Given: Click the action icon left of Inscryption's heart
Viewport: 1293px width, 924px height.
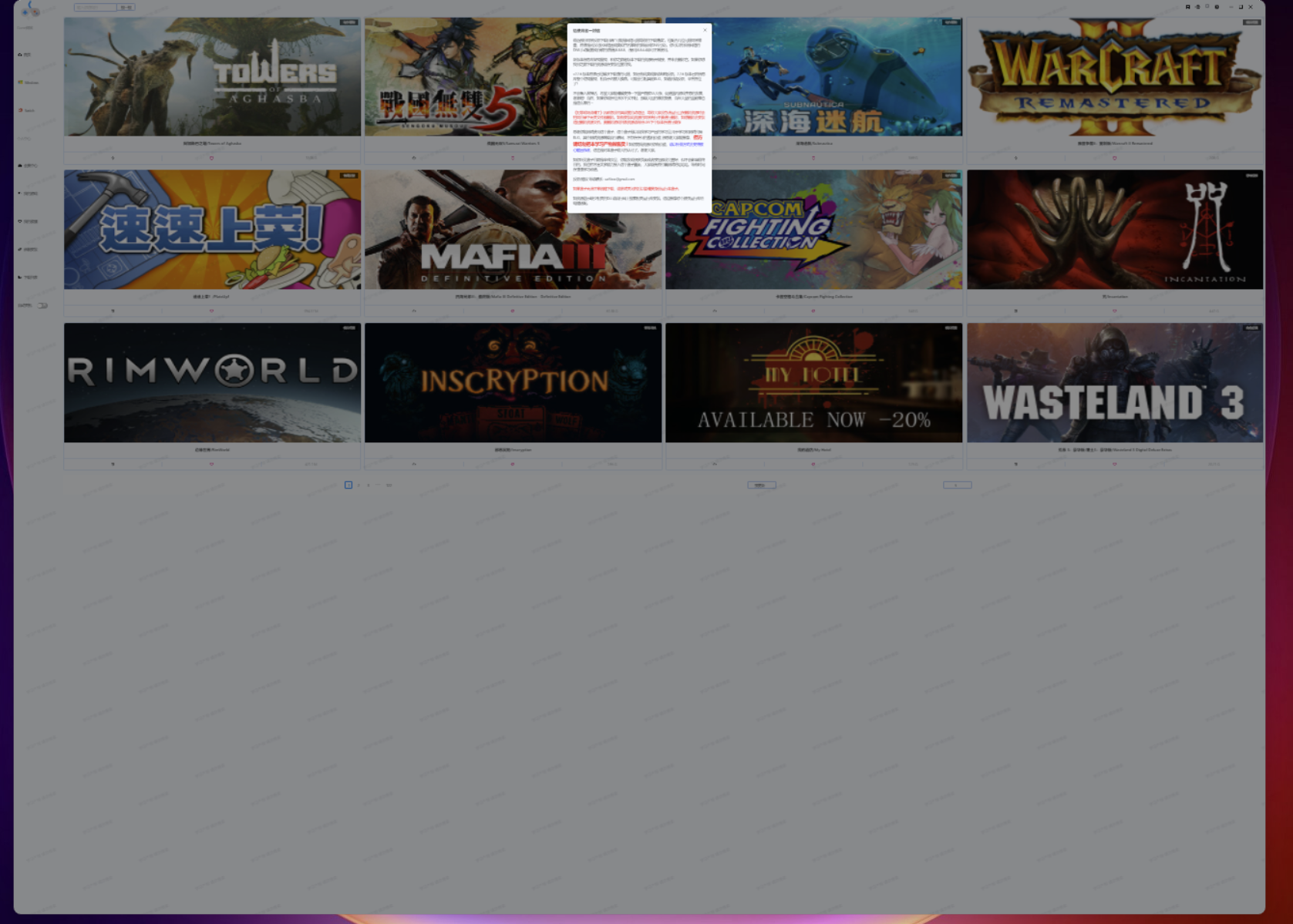Looking at the screenshot, I should [414, 464].
